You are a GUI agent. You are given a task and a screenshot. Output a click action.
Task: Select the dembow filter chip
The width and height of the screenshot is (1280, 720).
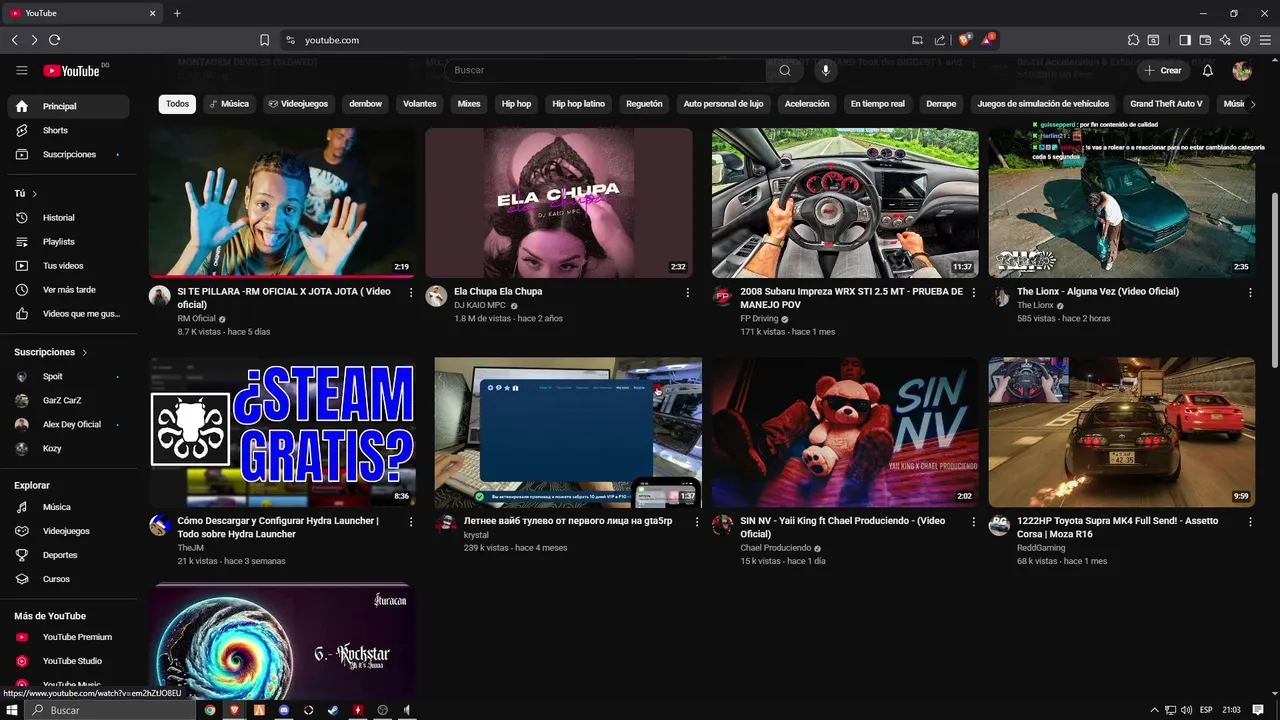[365, 104]
